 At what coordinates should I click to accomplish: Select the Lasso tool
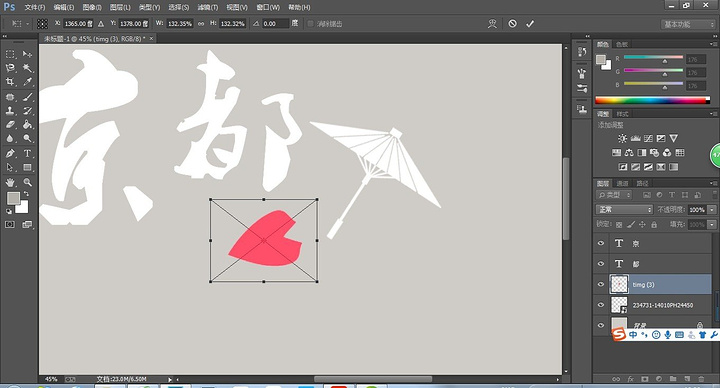point(10,68)
